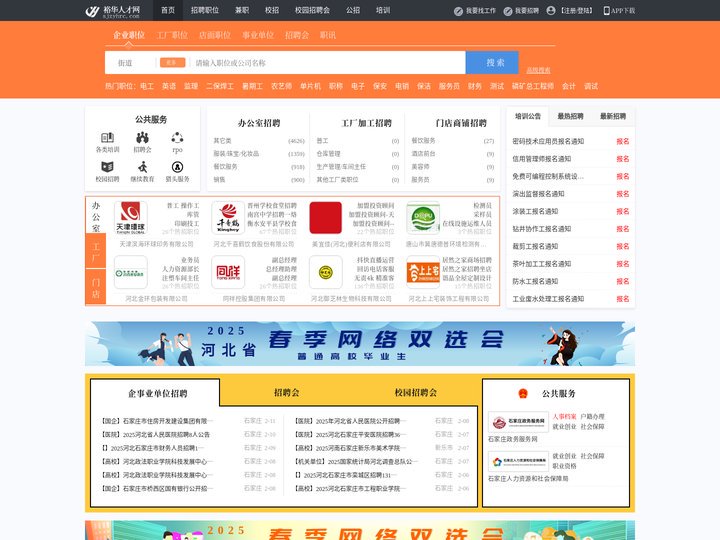Screen dimensions: 720x540
Task: Select the 企业职位 search tab
Action: (x=129, y=35)
